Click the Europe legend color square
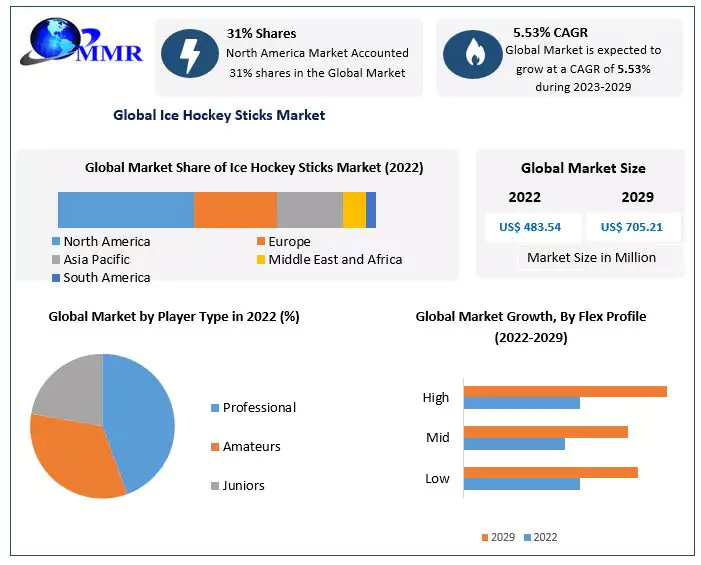This screenshot has width=701, height=565. [260, 242]
